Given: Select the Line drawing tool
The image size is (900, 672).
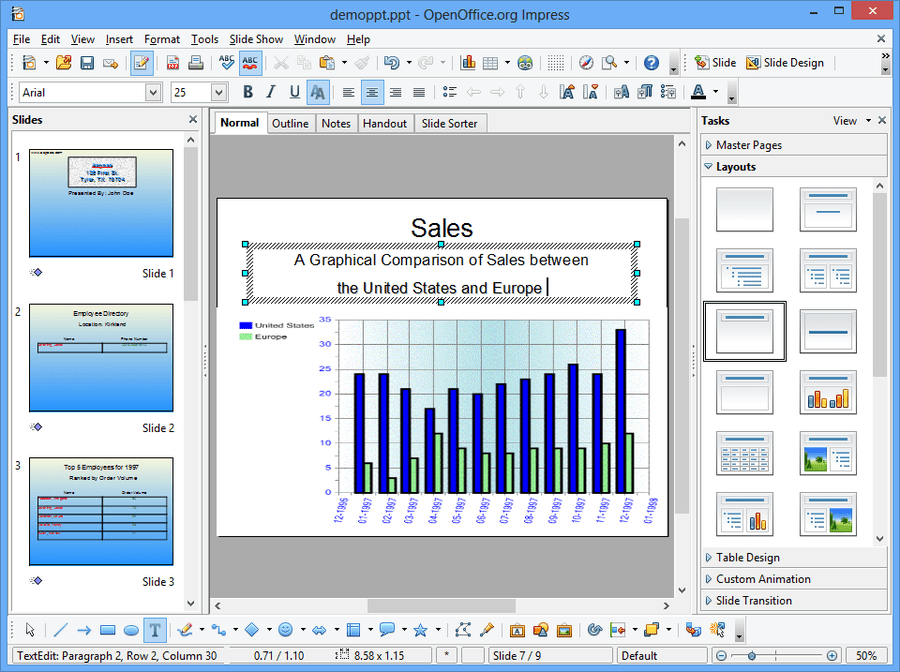Looking at the screenshot, I should tap(60, 630).
